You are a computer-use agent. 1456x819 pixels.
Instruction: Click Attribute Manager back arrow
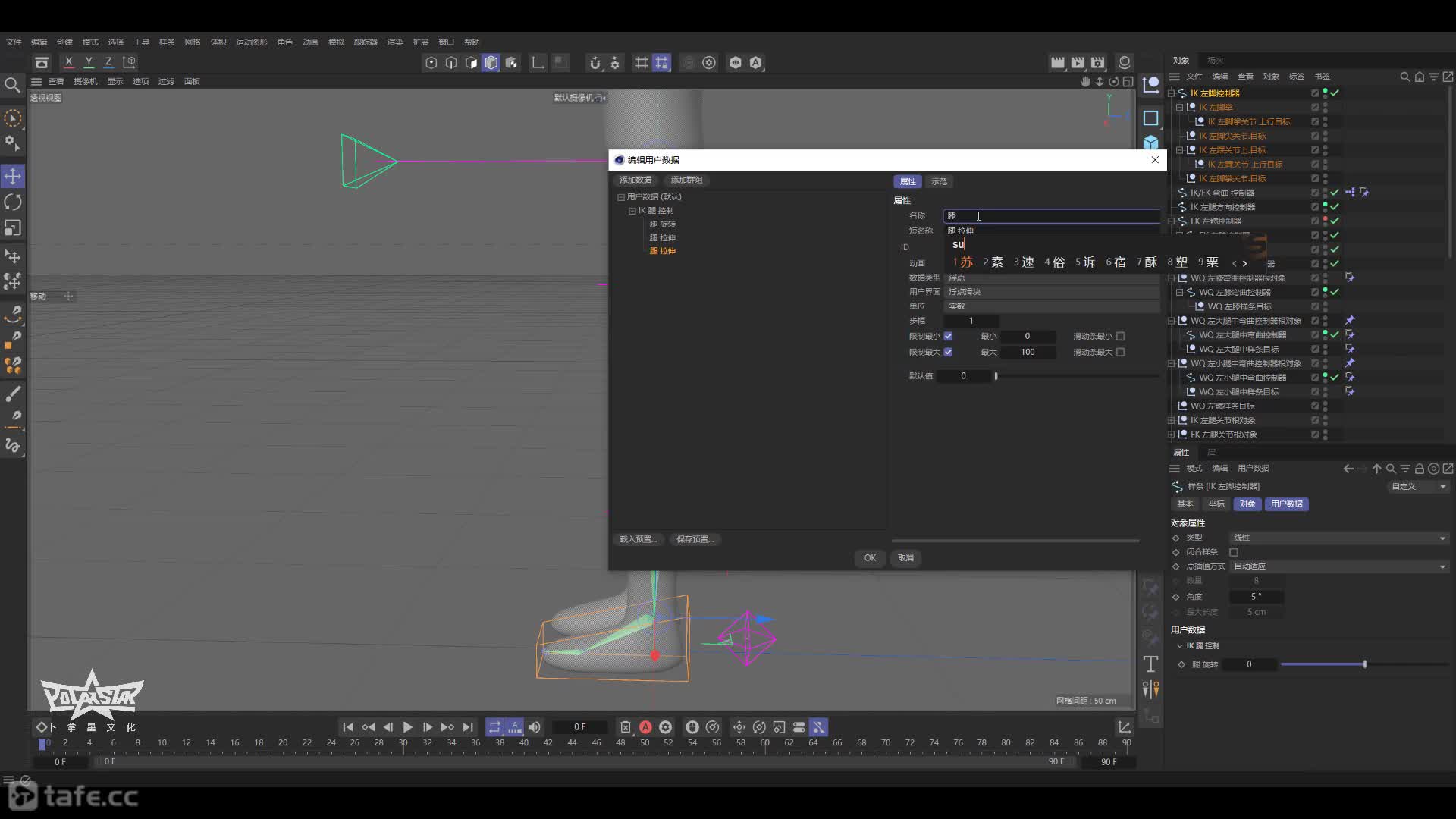[x=1348, y=469]
